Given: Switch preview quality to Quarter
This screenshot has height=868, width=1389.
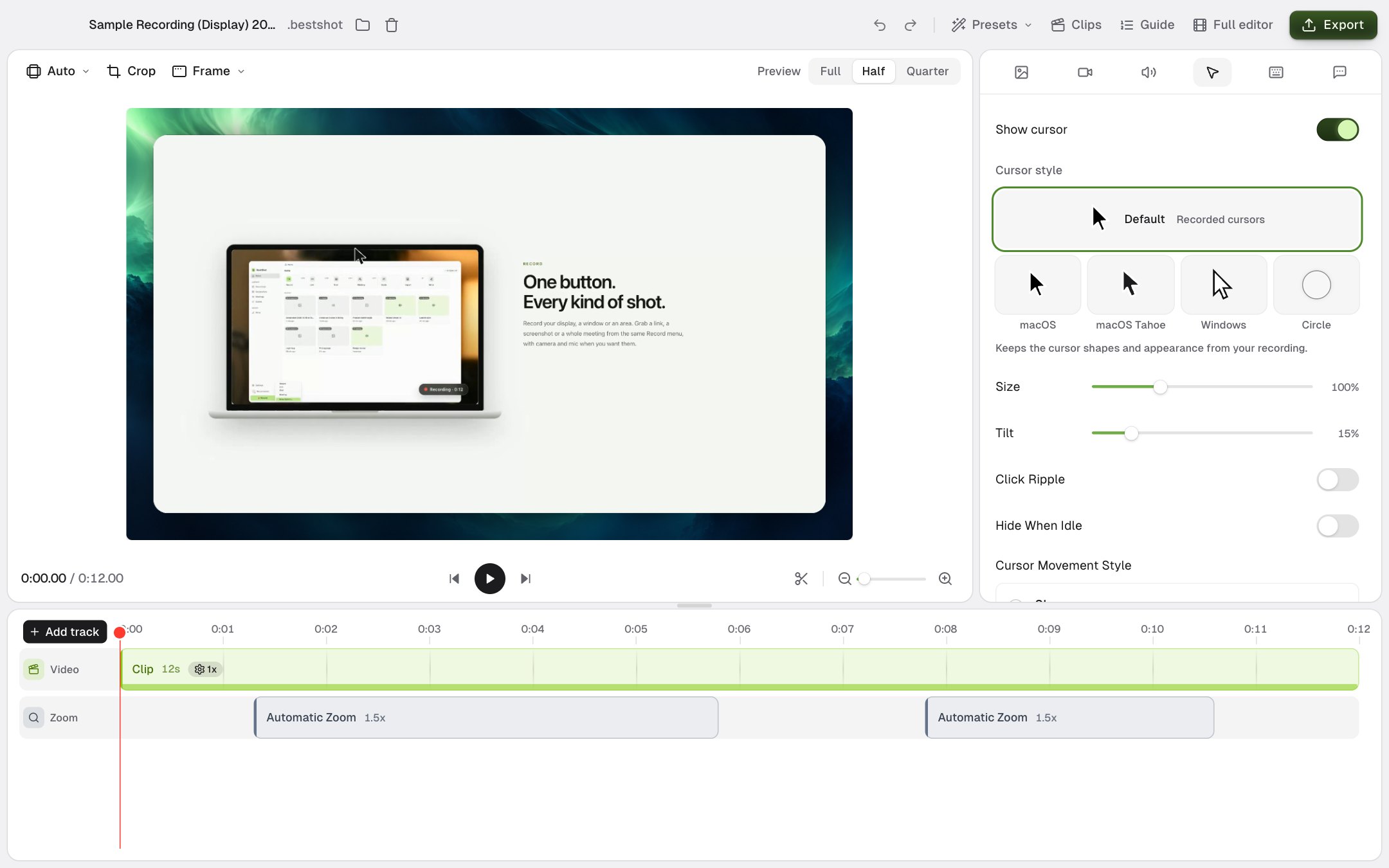Looking at the screenshot, I should click(x=927, y=71).
